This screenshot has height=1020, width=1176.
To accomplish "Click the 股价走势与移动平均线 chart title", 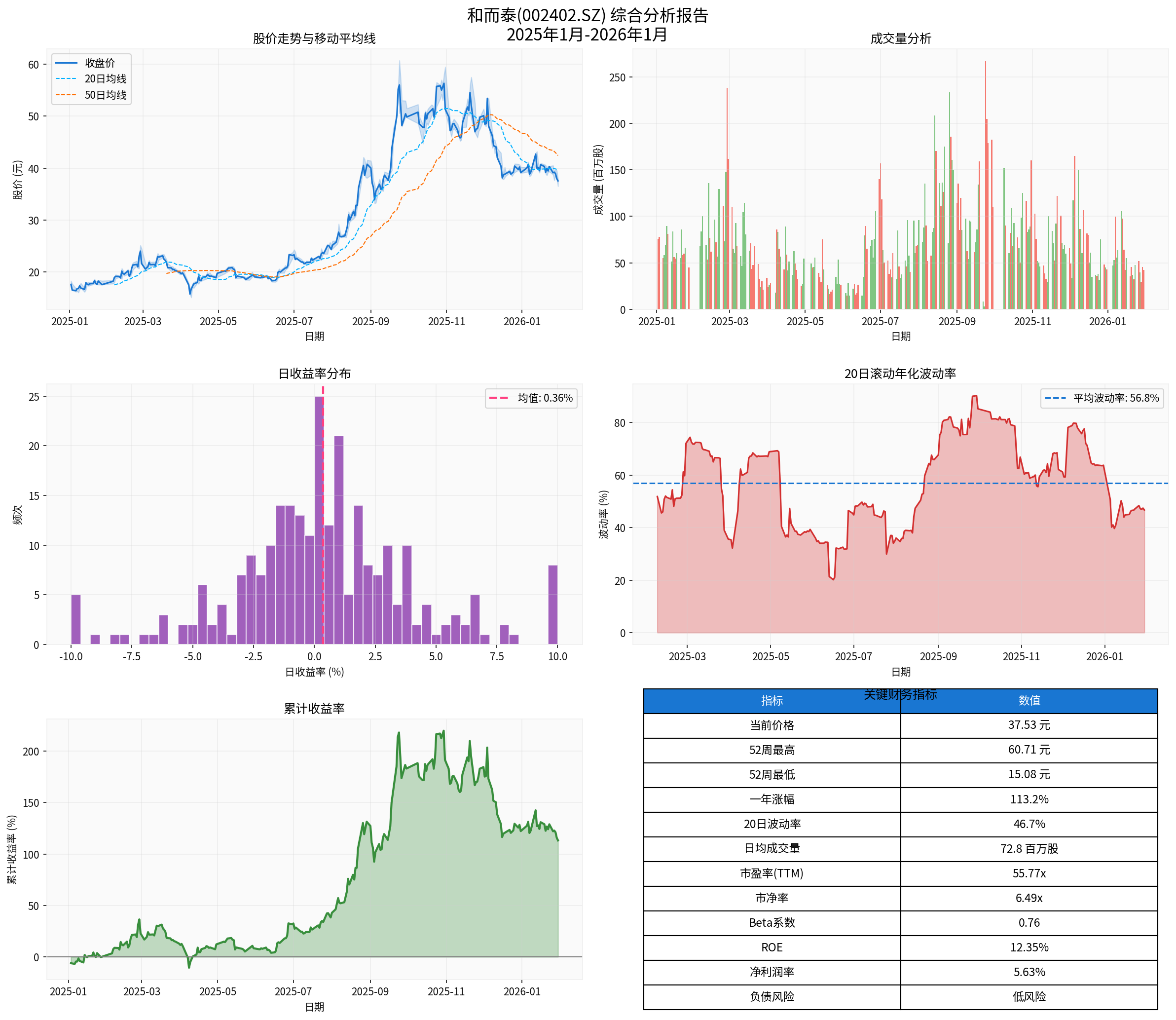I will (x=314, y=38).
